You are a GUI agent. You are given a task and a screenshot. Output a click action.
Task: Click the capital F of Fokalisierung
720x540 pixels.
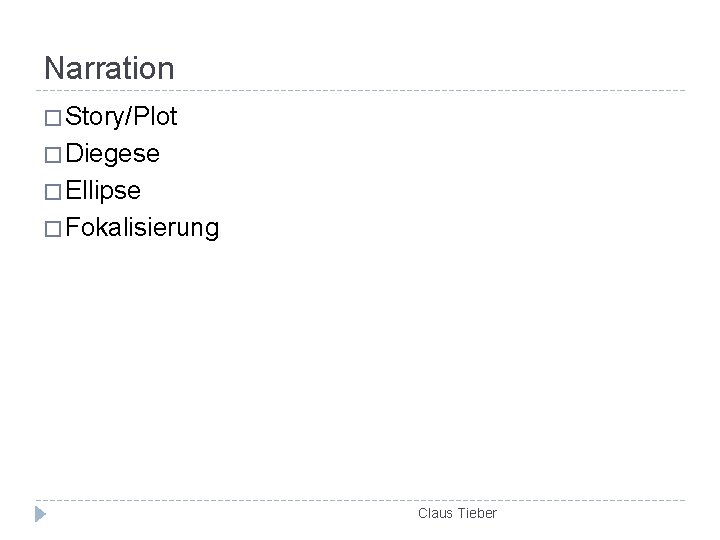pyautogui.click(x=73, y=226)
